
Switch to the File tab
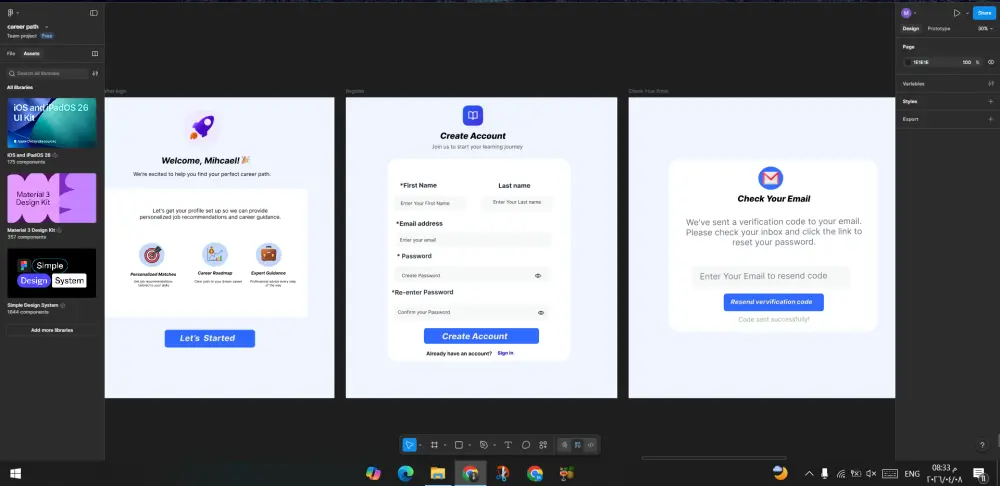[x=11, y=54]
